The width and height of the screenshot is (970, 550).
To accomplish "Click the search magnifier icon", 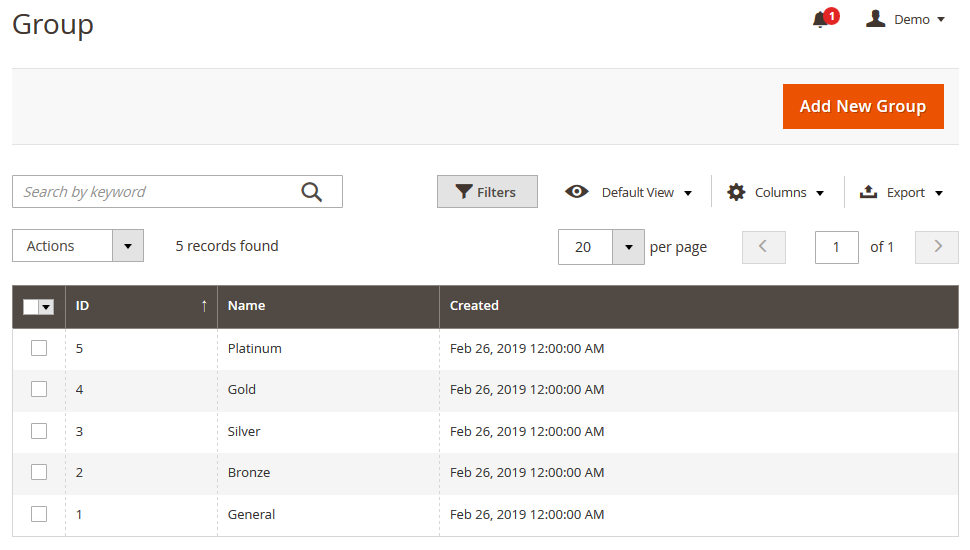I will coord(312,192).
